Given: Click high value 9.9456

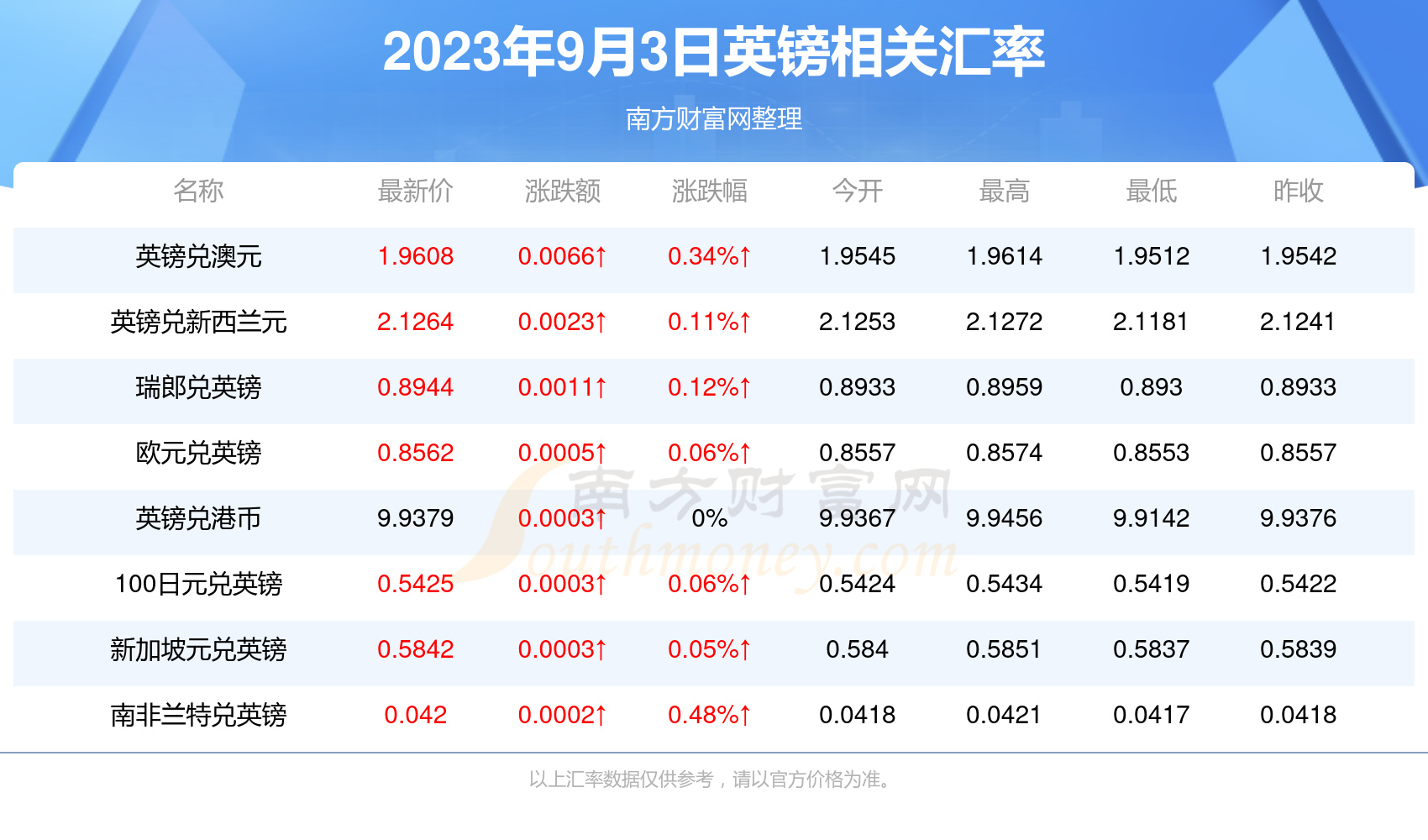Looking at the screenshot, I should 1004,518.
